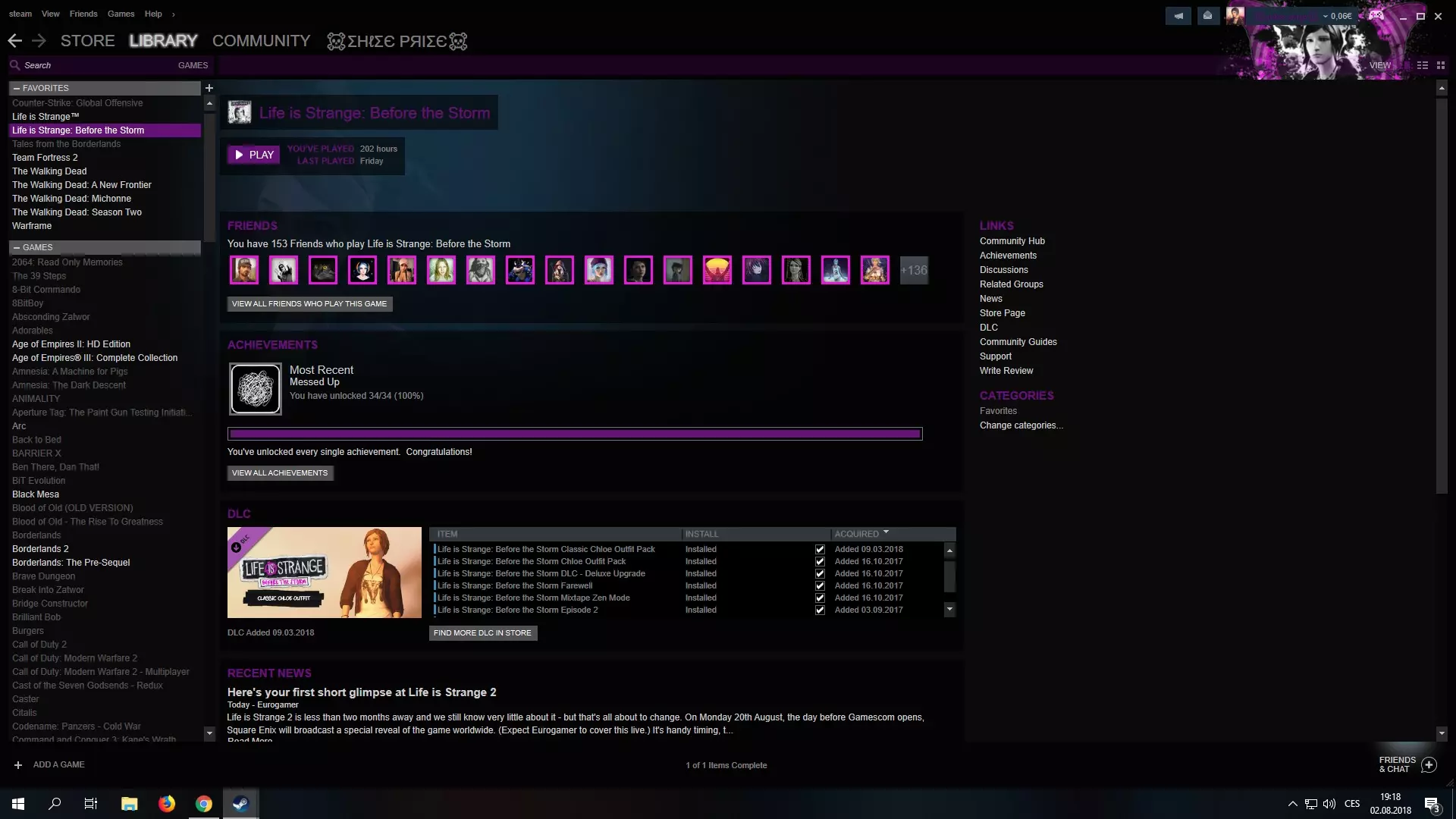Click the achievements progress bar

575,434
